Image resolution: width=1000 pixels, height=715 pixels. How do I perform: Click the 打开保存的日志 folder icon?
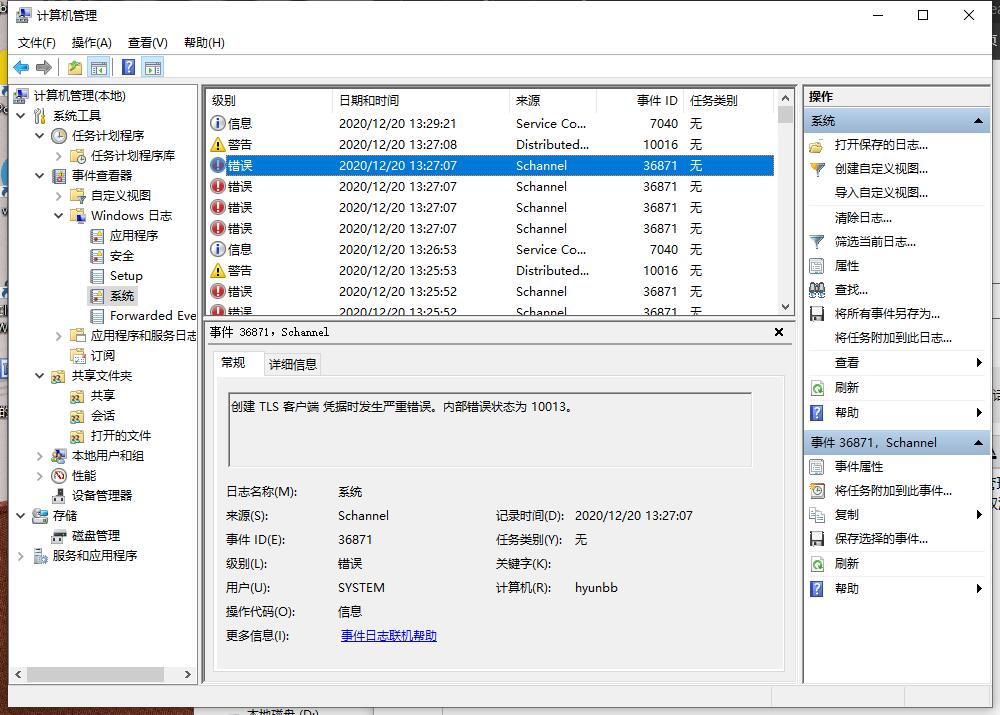816,145
